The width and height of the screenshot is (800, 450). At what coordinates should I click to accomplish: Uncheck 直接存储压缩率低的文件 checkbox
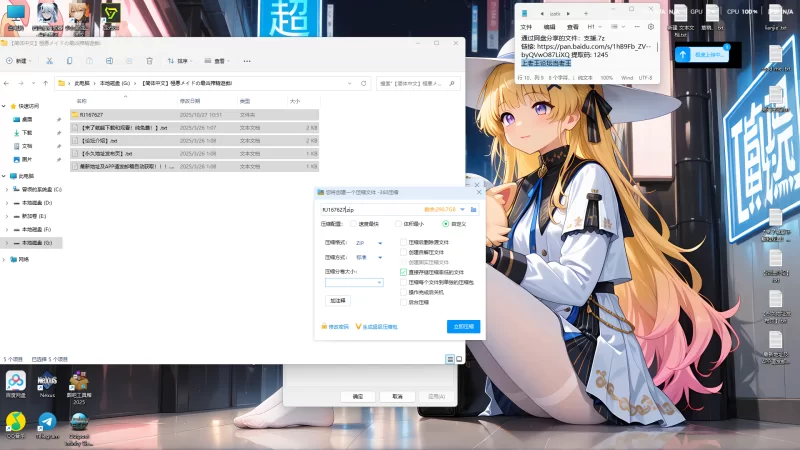click(x=403, y=271)
